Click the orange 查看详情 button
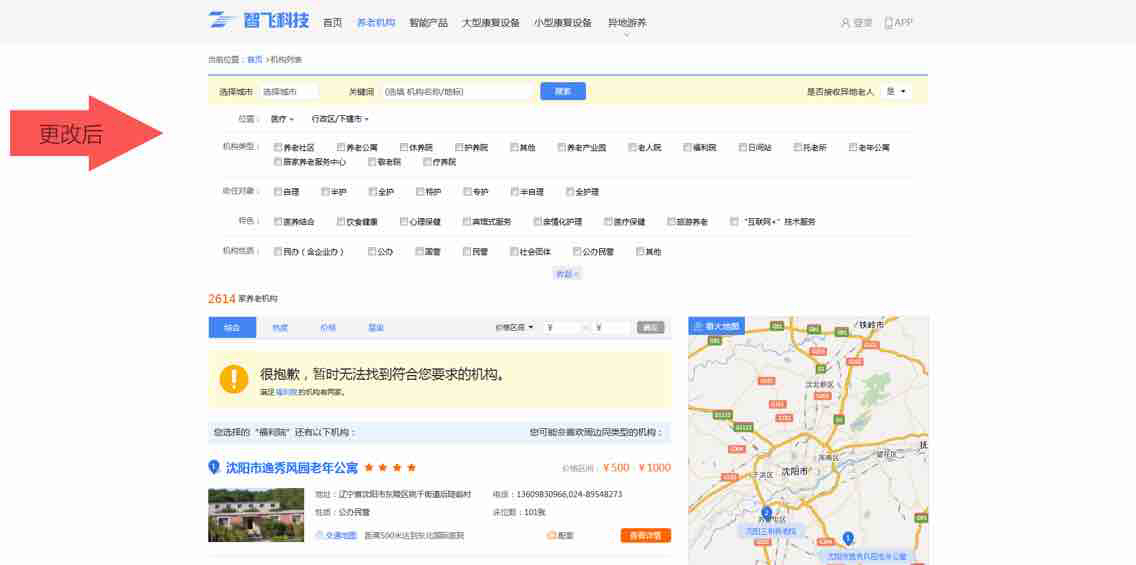 click(645, 536)
